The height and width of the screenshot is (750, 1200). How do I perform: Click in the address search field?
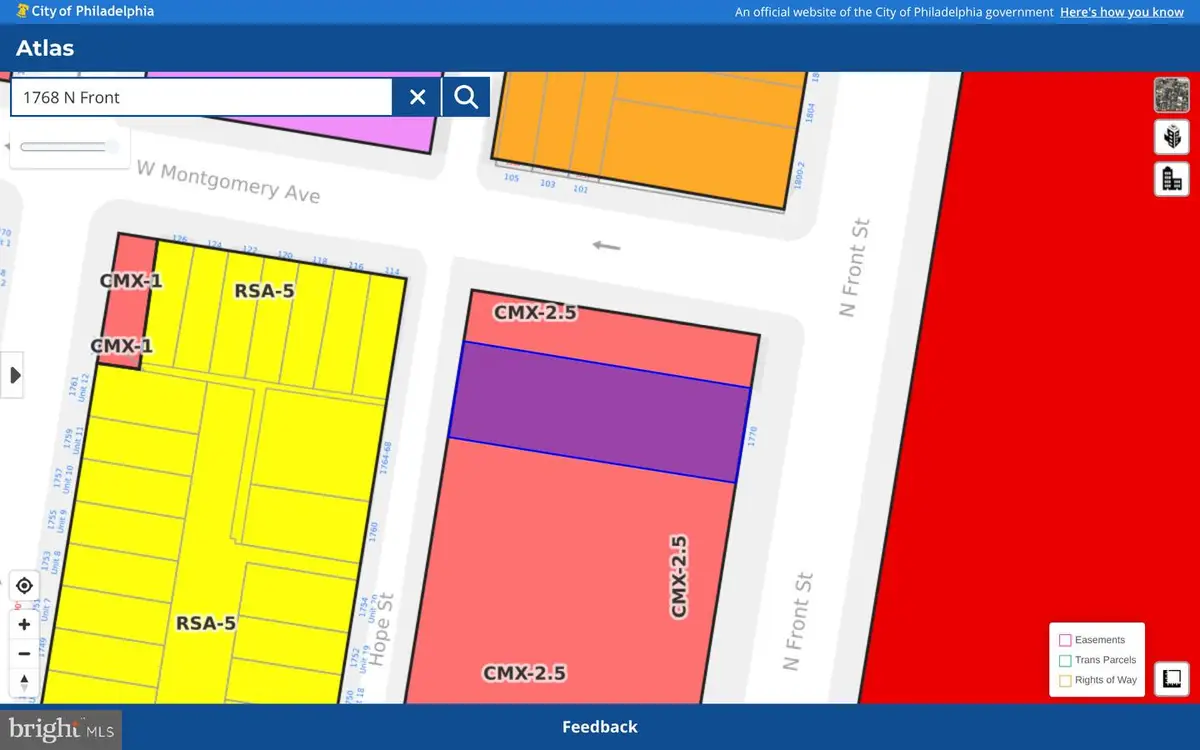(x=200, y=97)
